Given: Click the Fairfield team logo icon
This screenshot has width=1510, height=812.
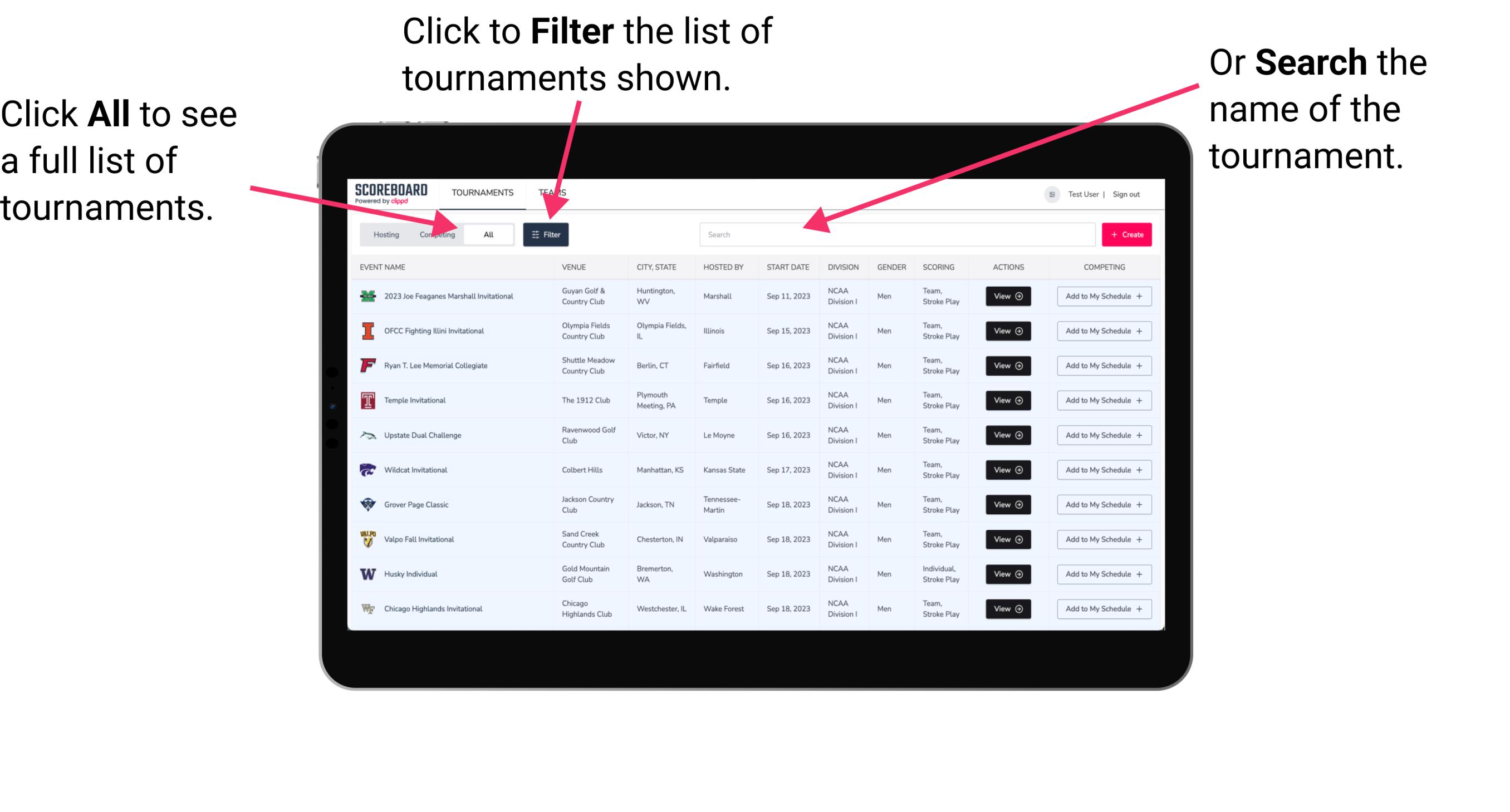Looking at the screenshot, I should tap(367, 365).
